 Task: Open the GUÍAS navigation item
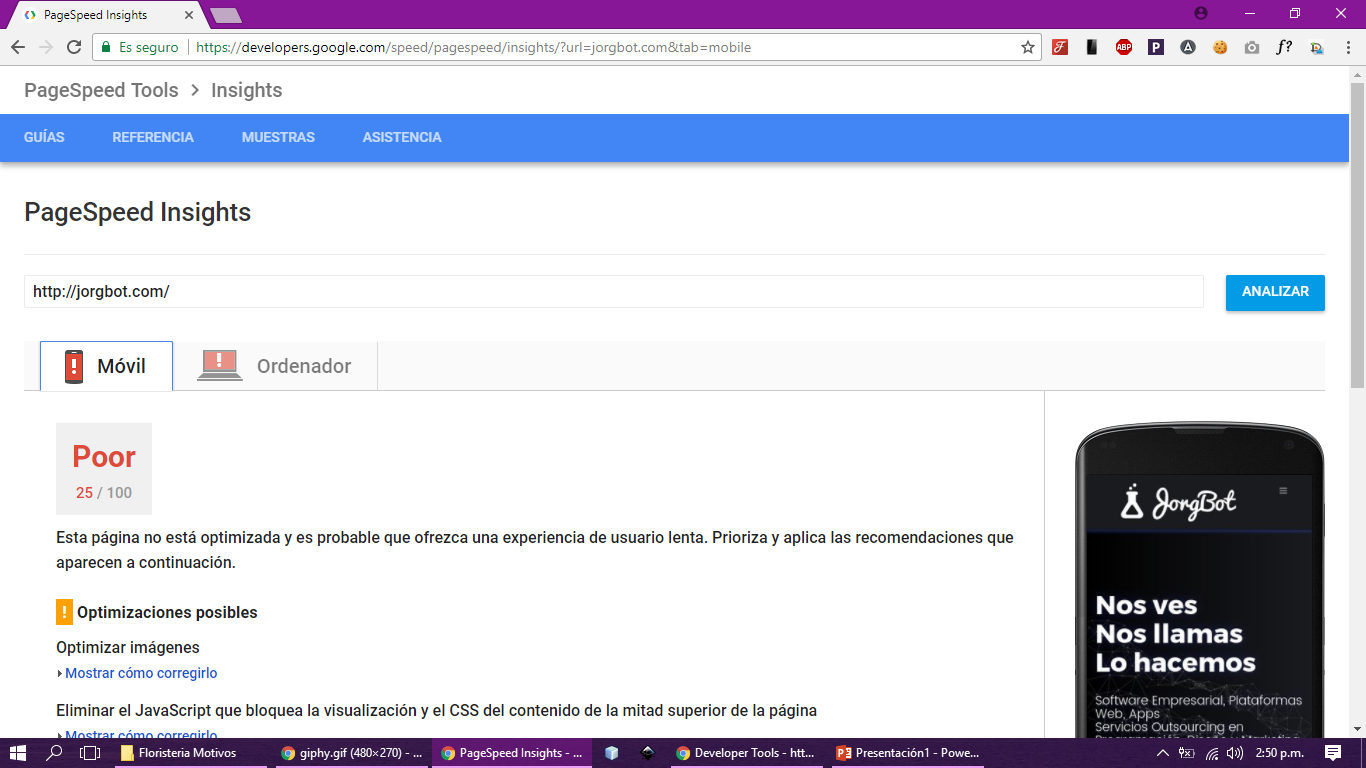[44, 137]
